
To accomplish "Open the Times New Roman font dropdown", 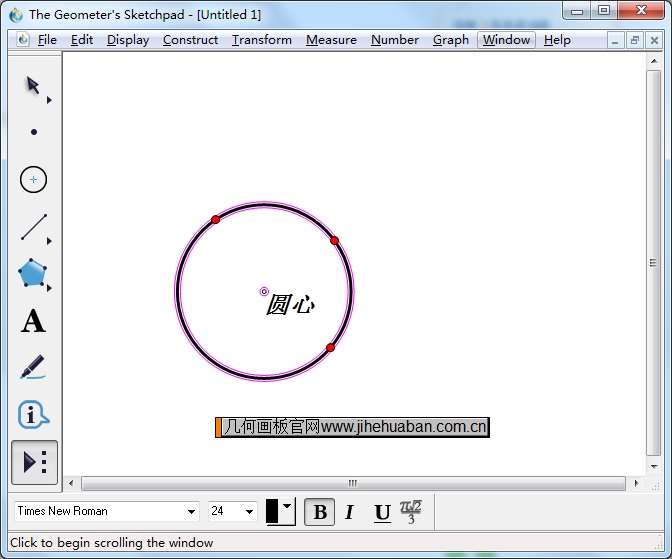I will pos(192,511).
